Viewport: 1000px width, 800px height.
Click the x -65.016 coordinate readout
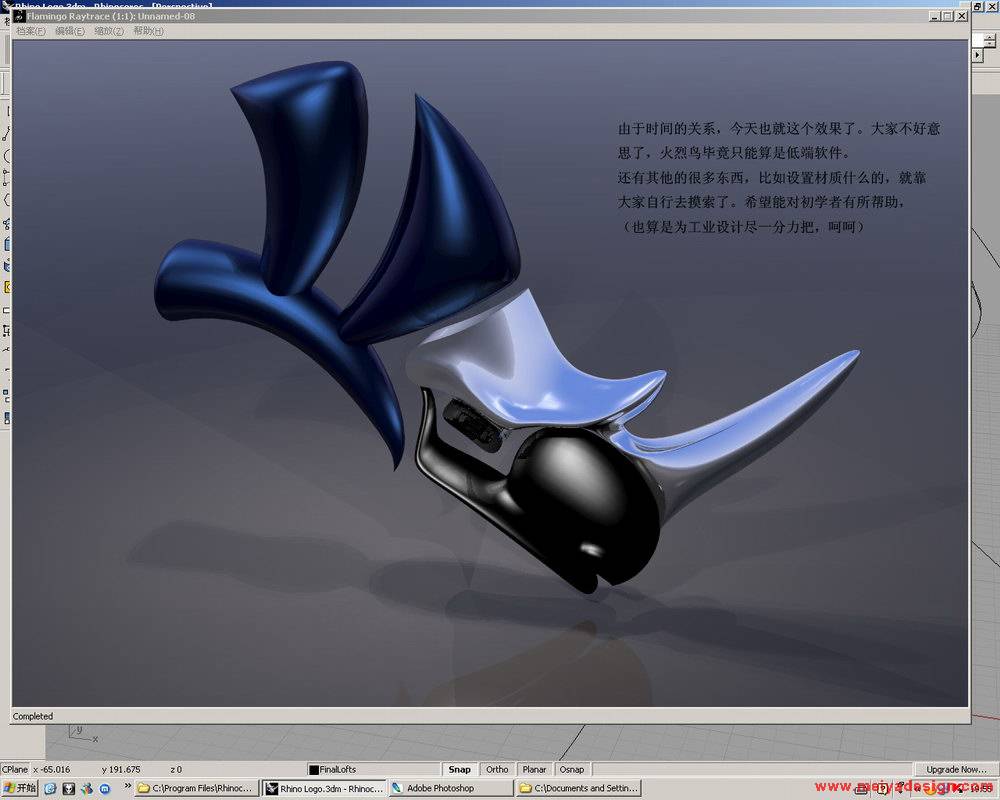pyautogui.click(x=52, y=769)
